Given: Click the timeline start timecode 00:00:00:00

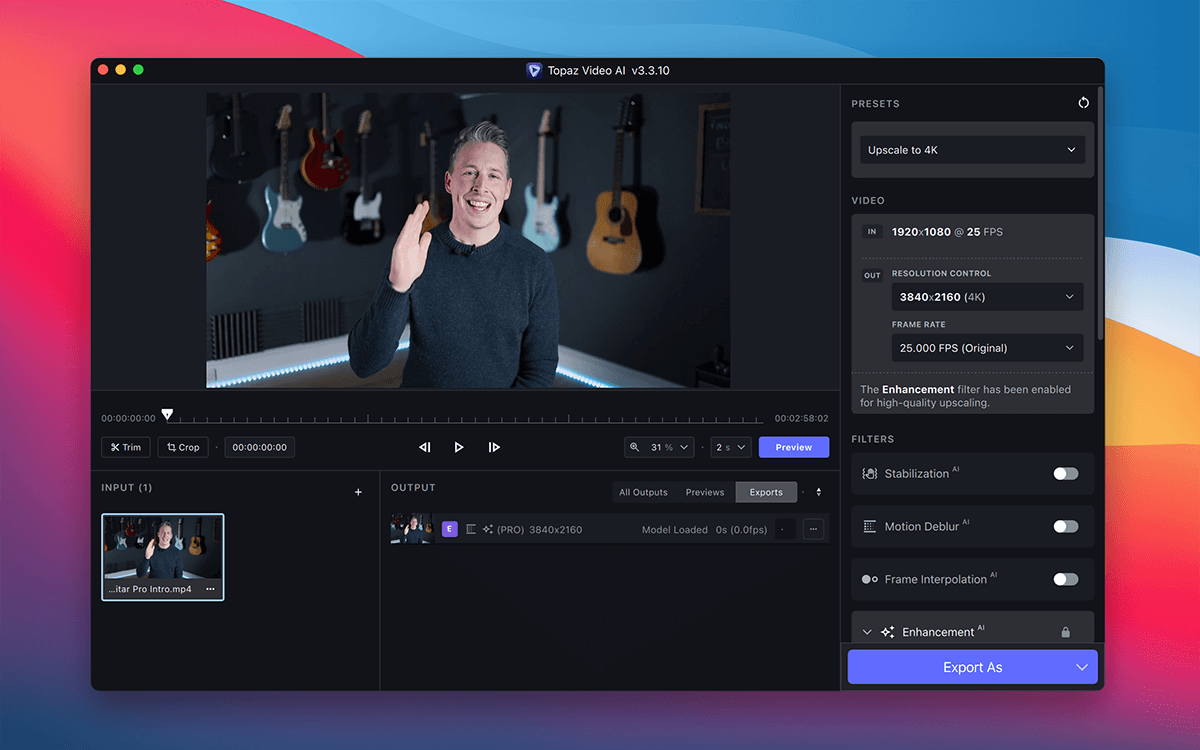Looking at the screenshot, I should [x=128, y=418].
